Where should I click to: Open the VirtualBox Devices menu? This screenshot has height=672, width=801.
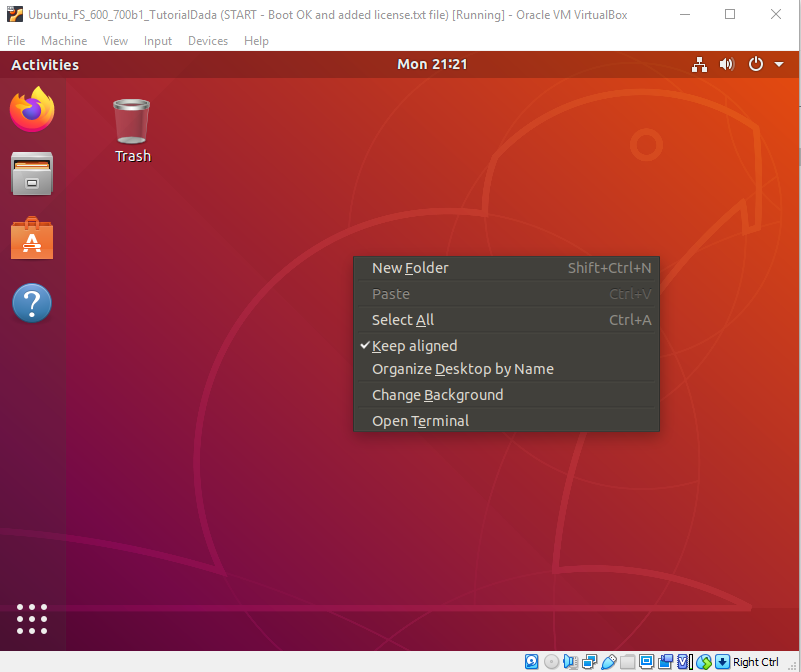207,41
